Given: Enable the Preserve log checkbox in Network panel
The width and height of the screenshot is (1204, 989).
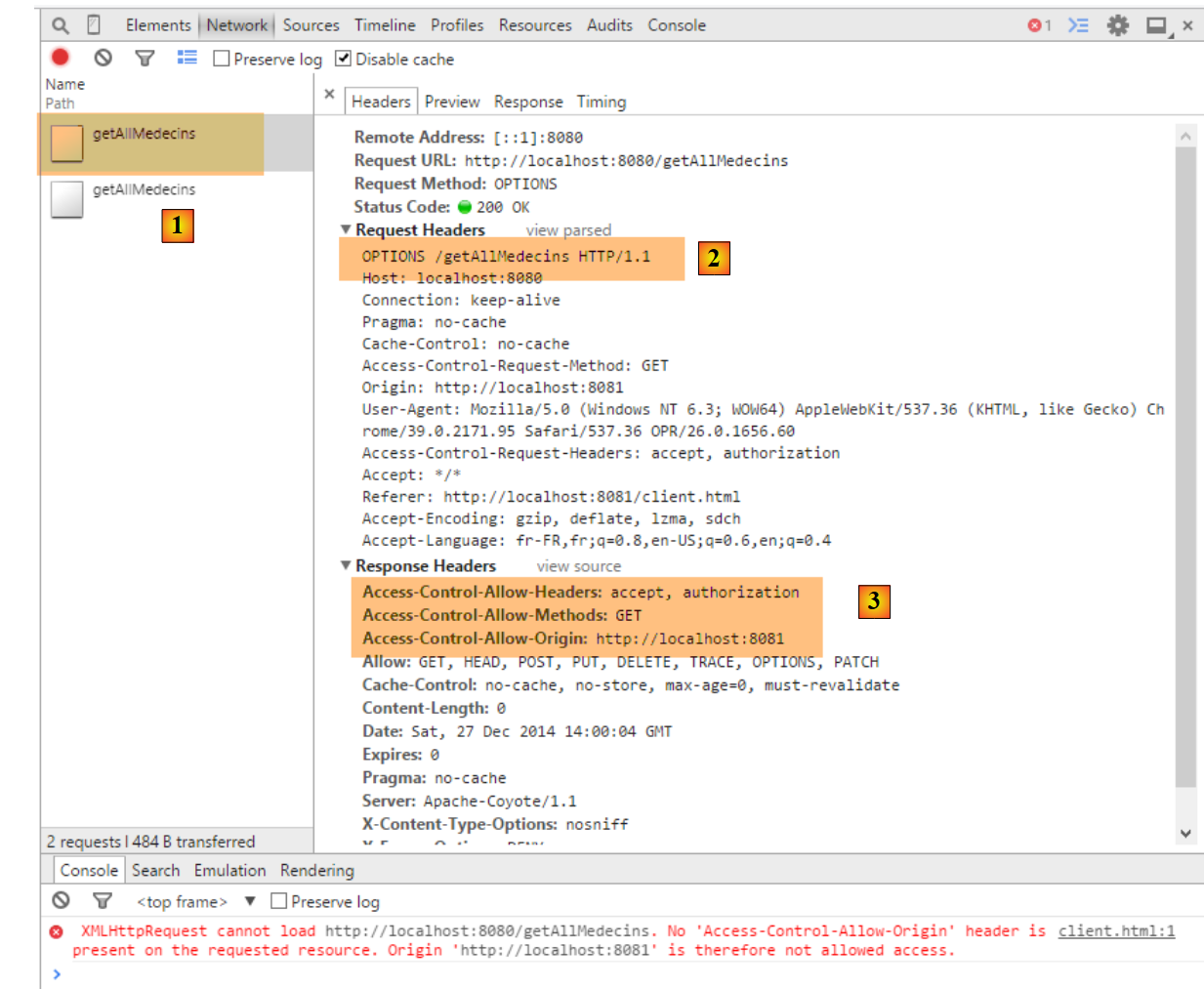Looking at the screenshot, I should coord(222,60).
